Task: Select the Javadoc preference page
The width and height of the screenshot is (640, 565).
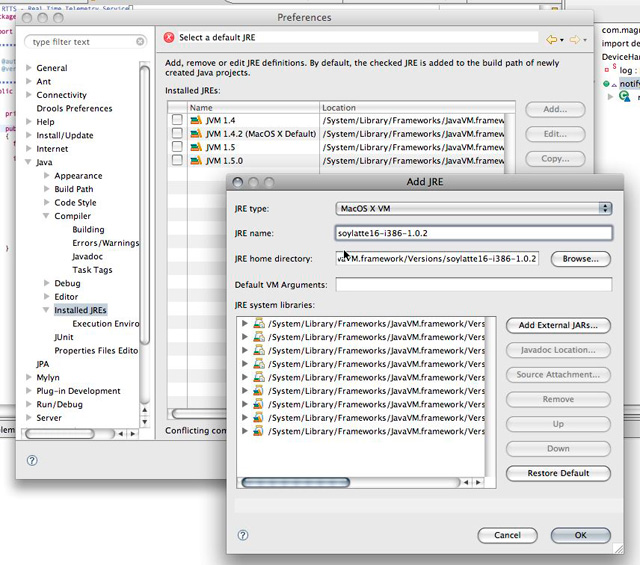Action: [87, 256]
